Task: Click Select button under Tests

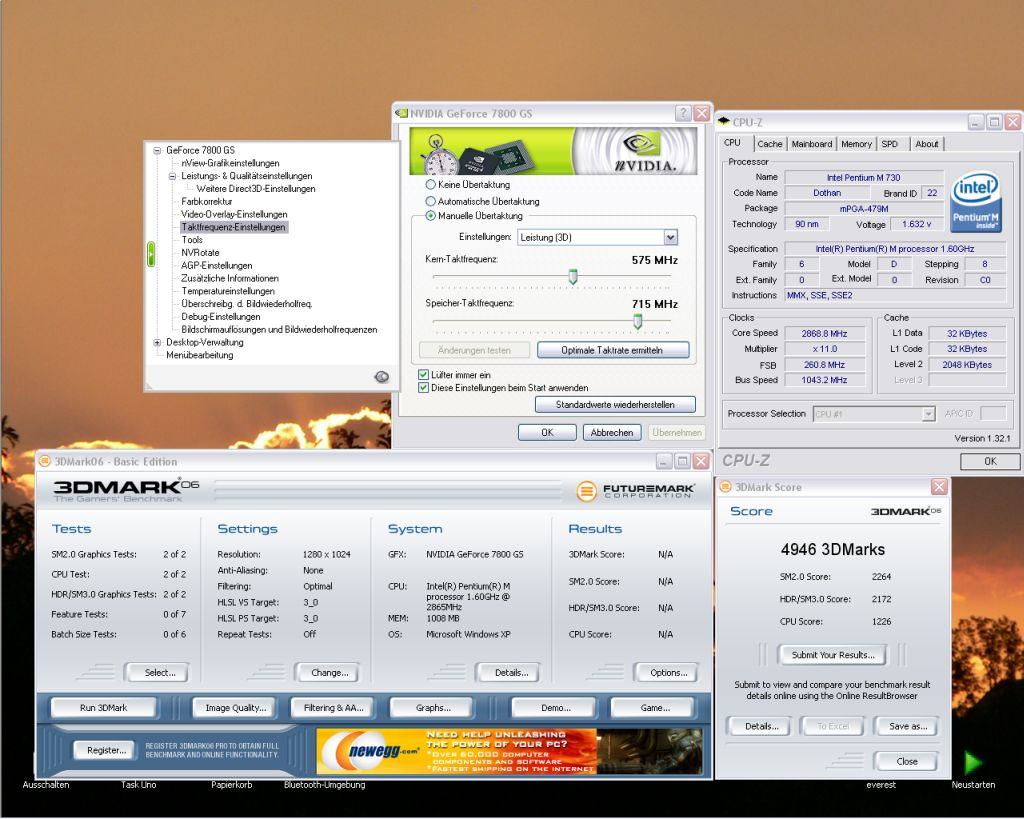Action: click(x=159, y=673)
